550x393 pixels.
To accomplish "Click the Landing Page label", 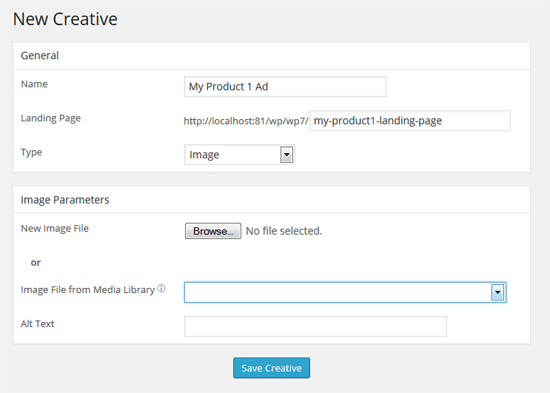I will click(x=51, y=118).
